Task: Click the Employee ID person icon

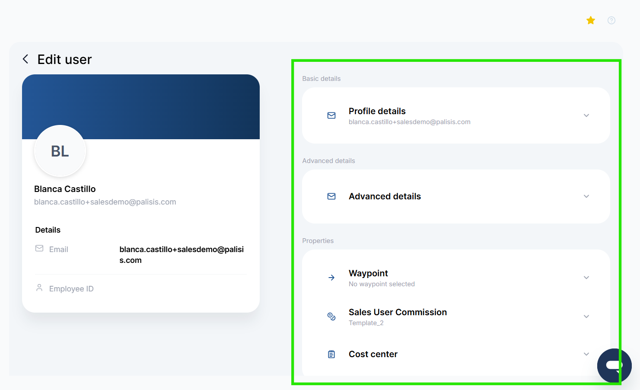Action: click(x=39, y=288)
